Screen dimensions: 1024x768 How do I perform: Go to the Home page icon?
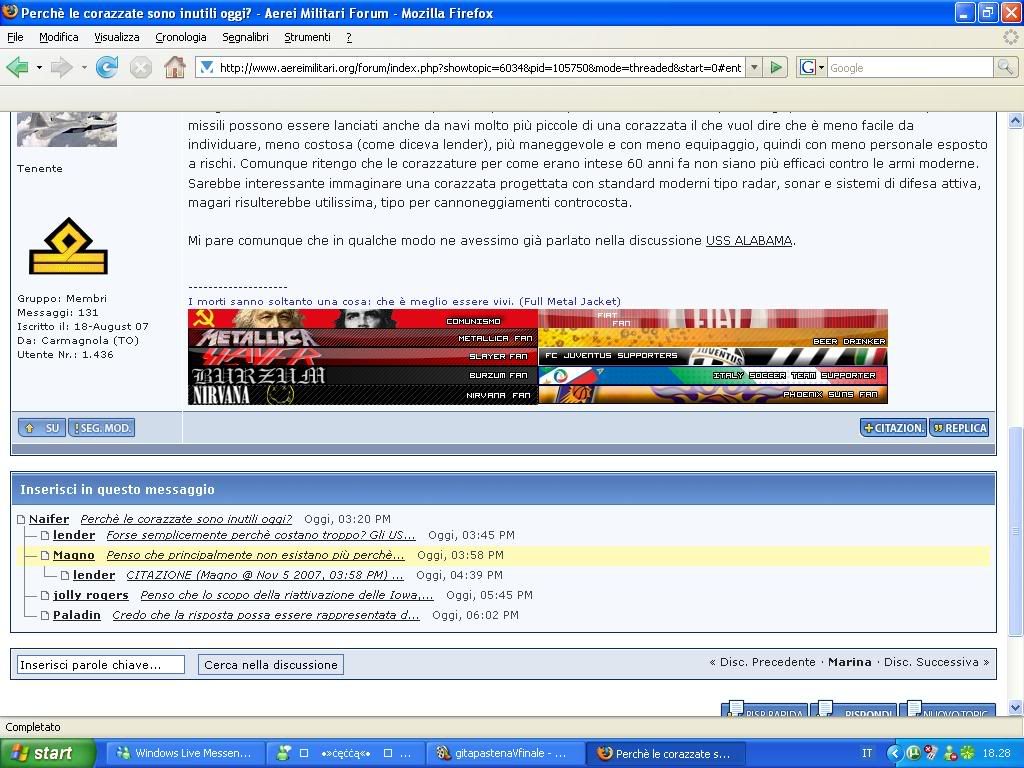[174, 68]
